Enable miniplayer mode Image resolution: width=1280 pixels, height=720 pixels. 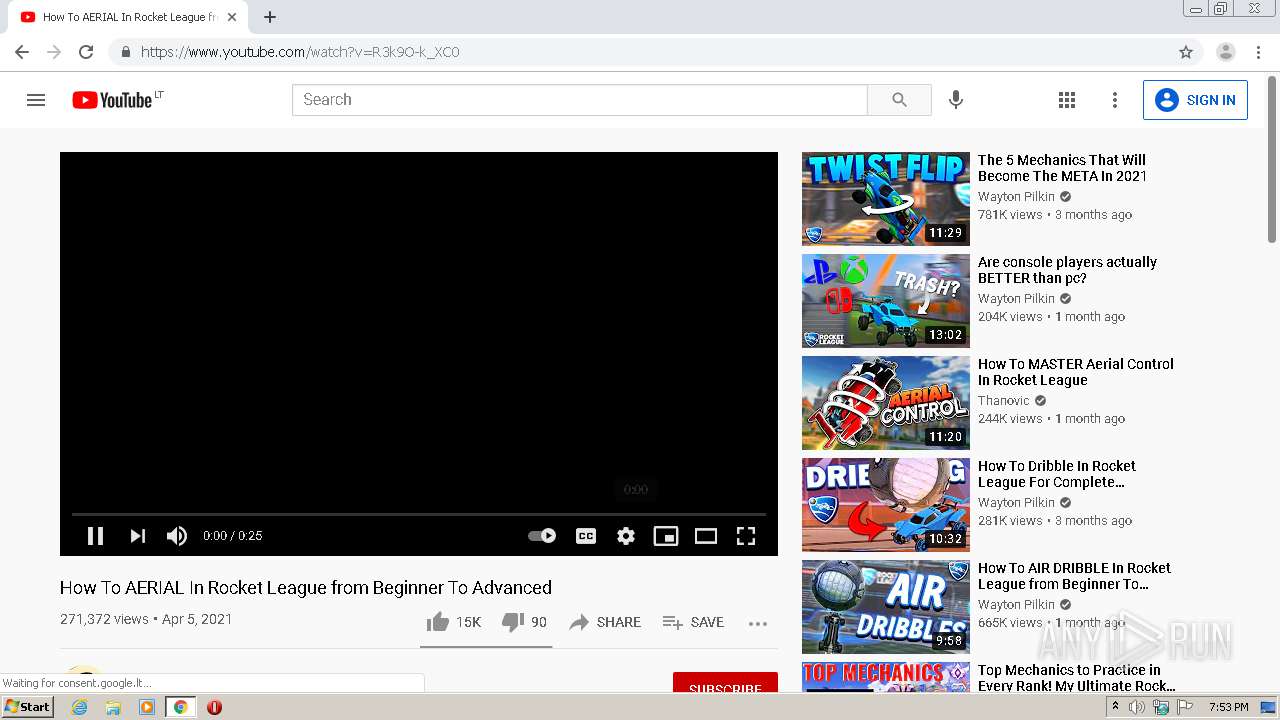click(x=666, y=536)
